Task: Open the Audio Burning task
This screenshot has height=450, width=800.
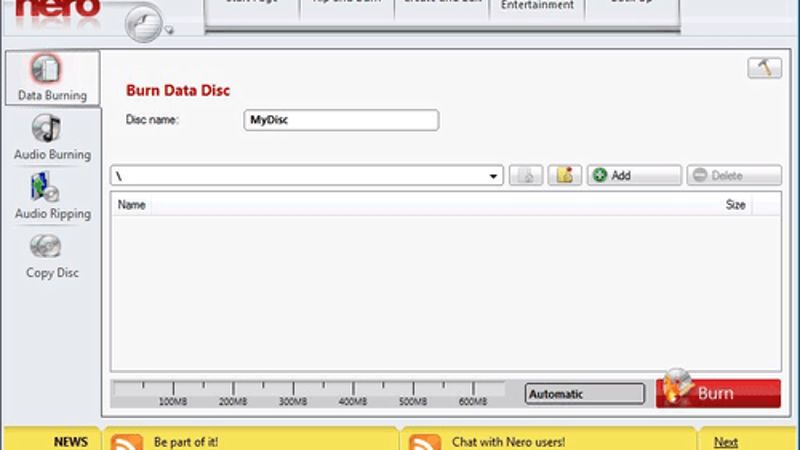Action: [x=52, y=138]
